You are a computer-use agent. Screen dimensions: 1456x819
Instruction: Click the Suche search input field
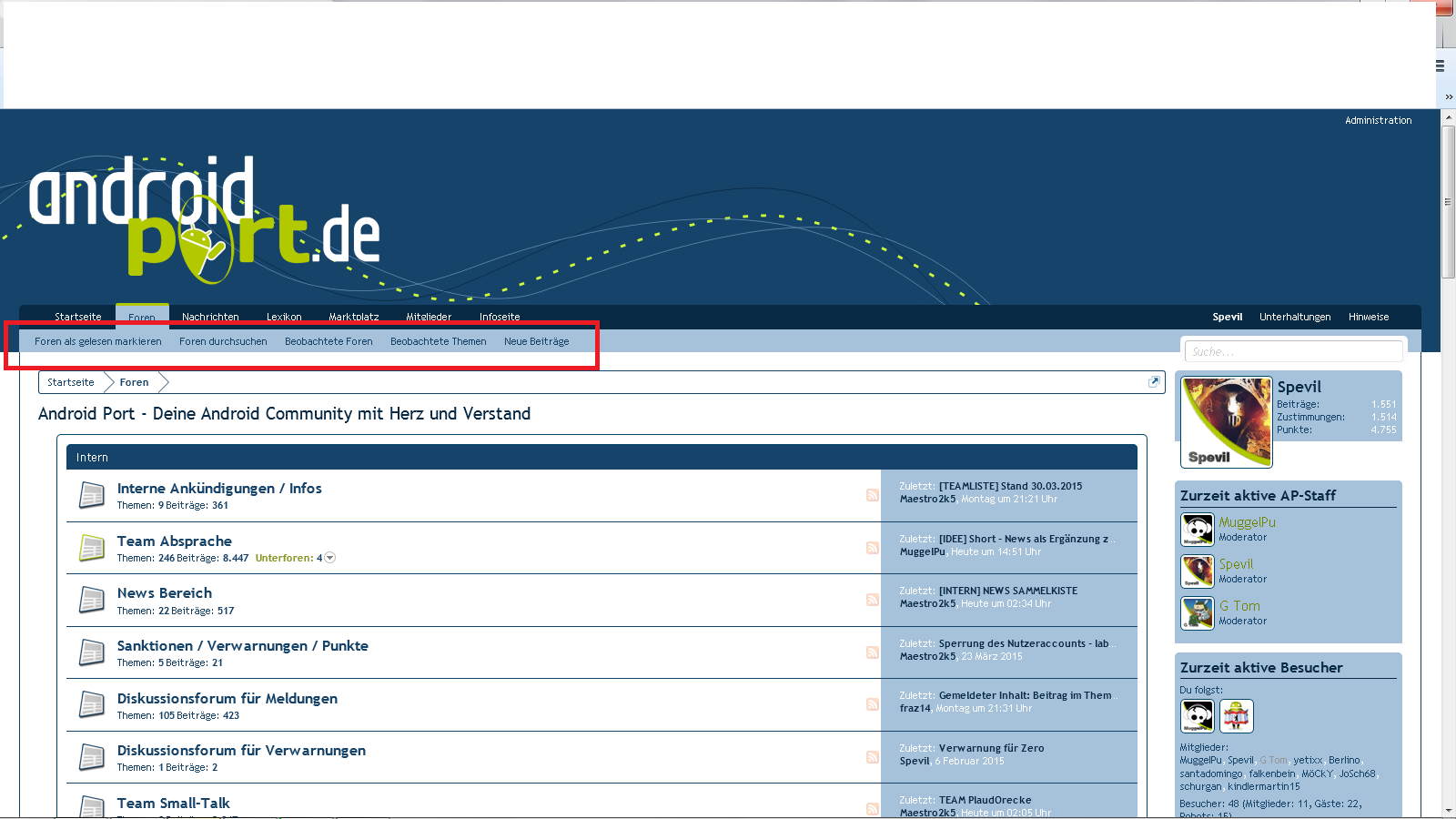[1292, 351]
